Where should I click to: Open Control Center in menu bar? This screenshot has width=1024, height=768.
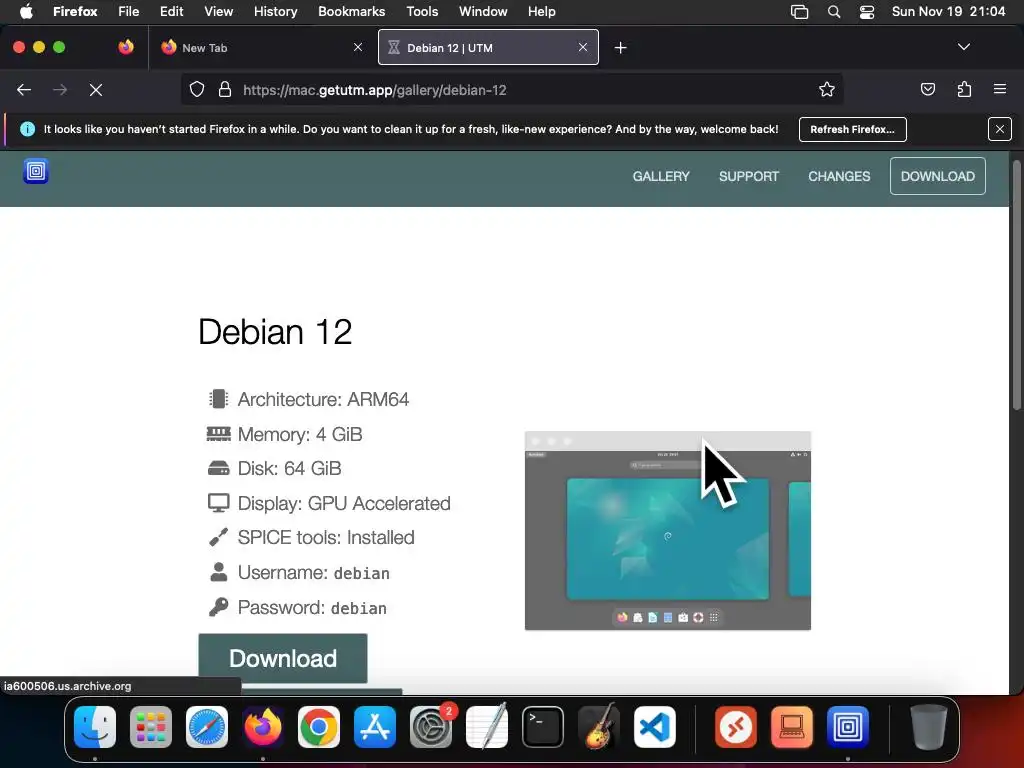[x=867, y=12]
